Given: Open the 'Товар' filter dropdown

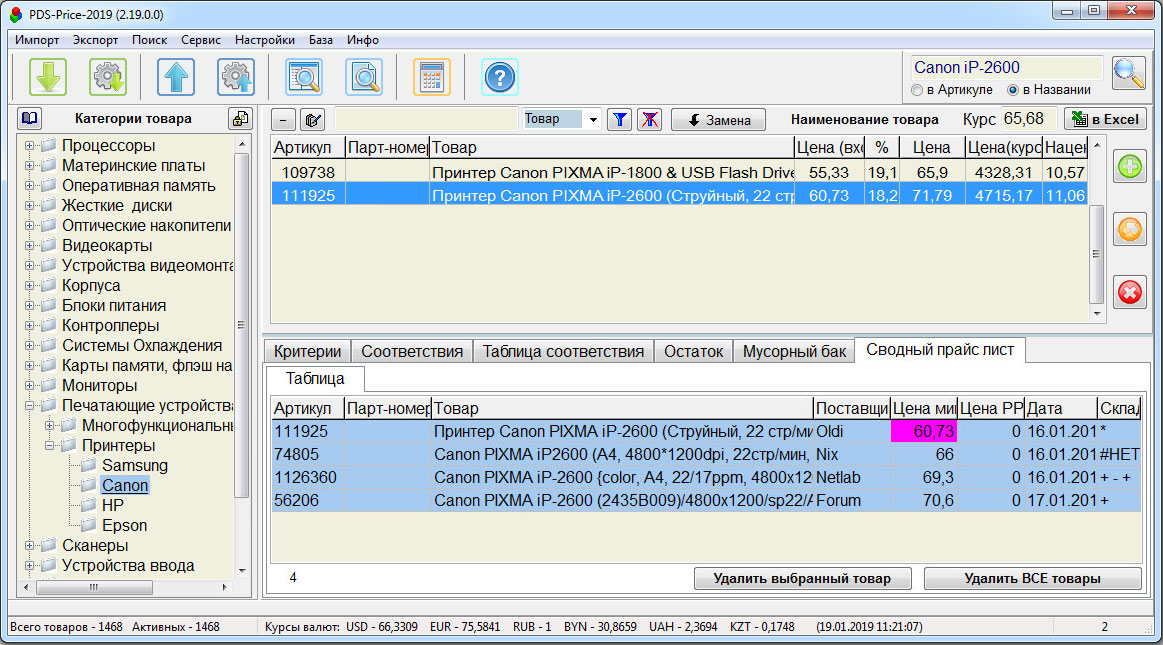Looking at the screenshot, I should click(593, 120).
